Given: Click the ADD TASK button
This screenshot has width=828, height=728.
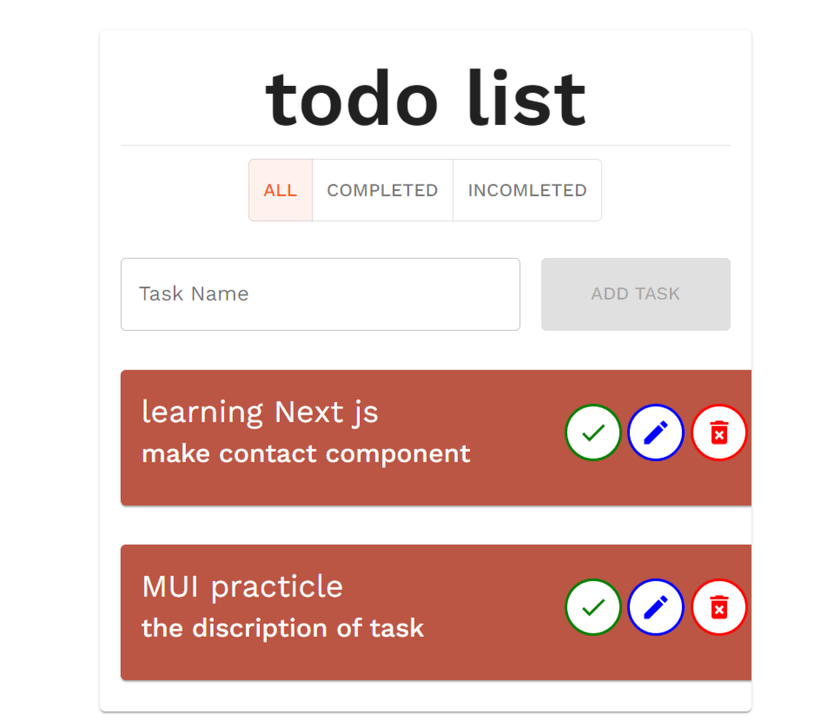Looking at the screenshot, I should click(x=635, y=294).
